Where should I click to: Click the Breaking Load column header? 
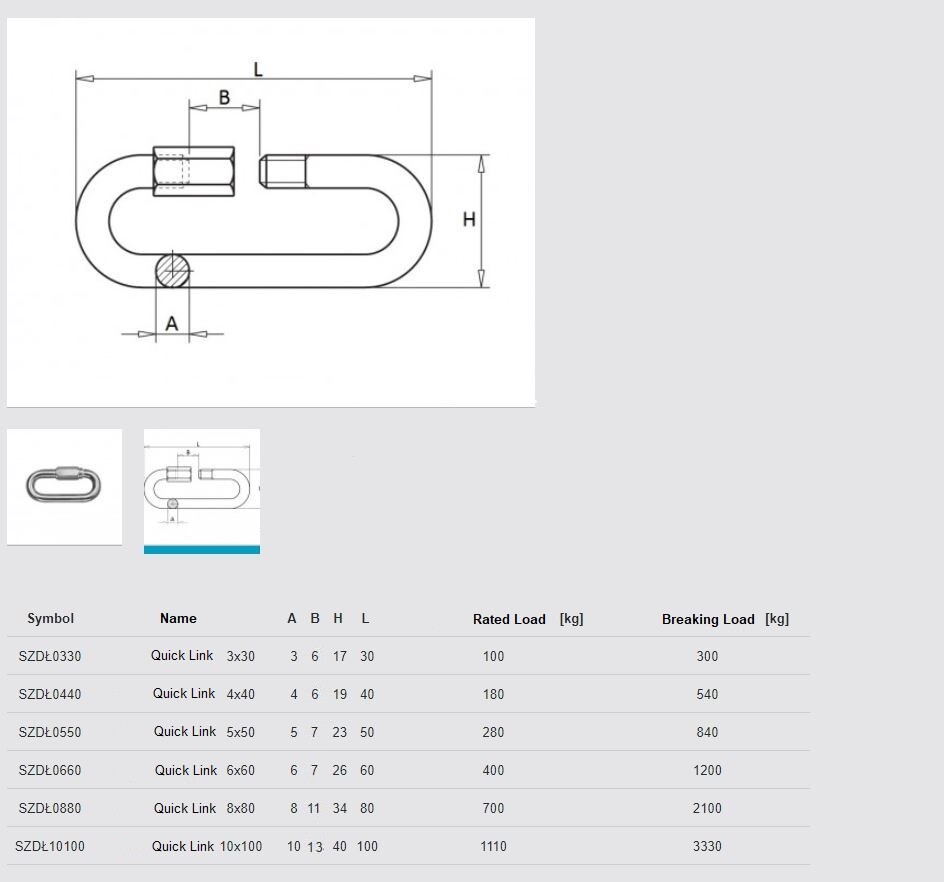click(708, 620)
